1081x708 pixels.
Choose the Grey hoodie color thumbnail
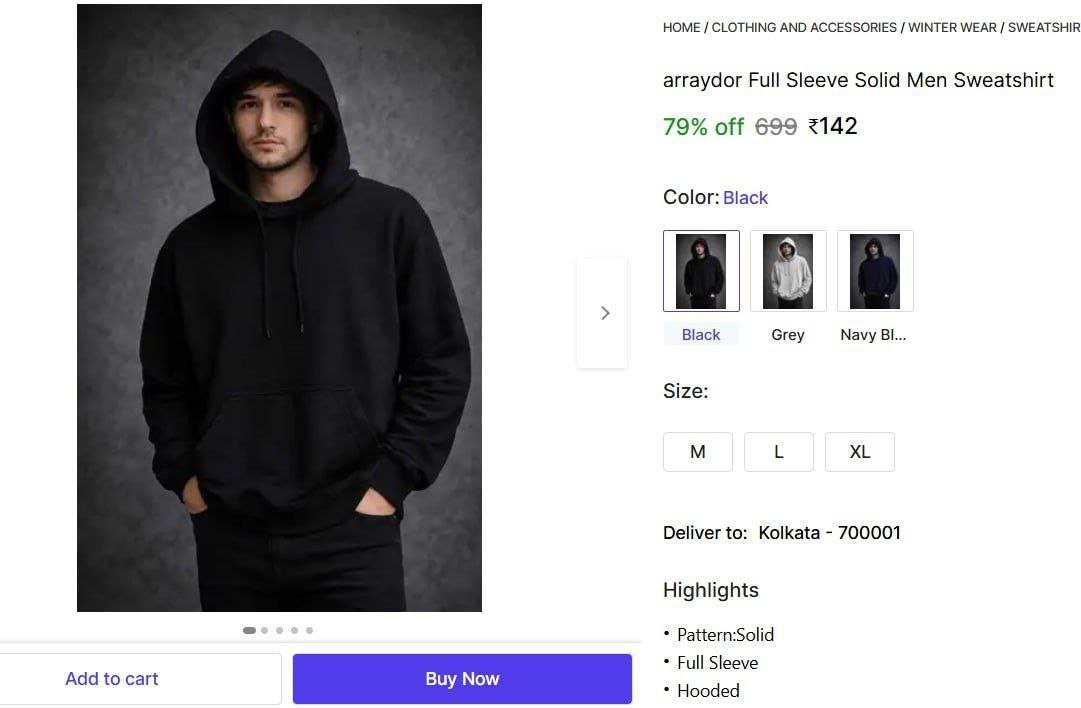tap(788, 271)
